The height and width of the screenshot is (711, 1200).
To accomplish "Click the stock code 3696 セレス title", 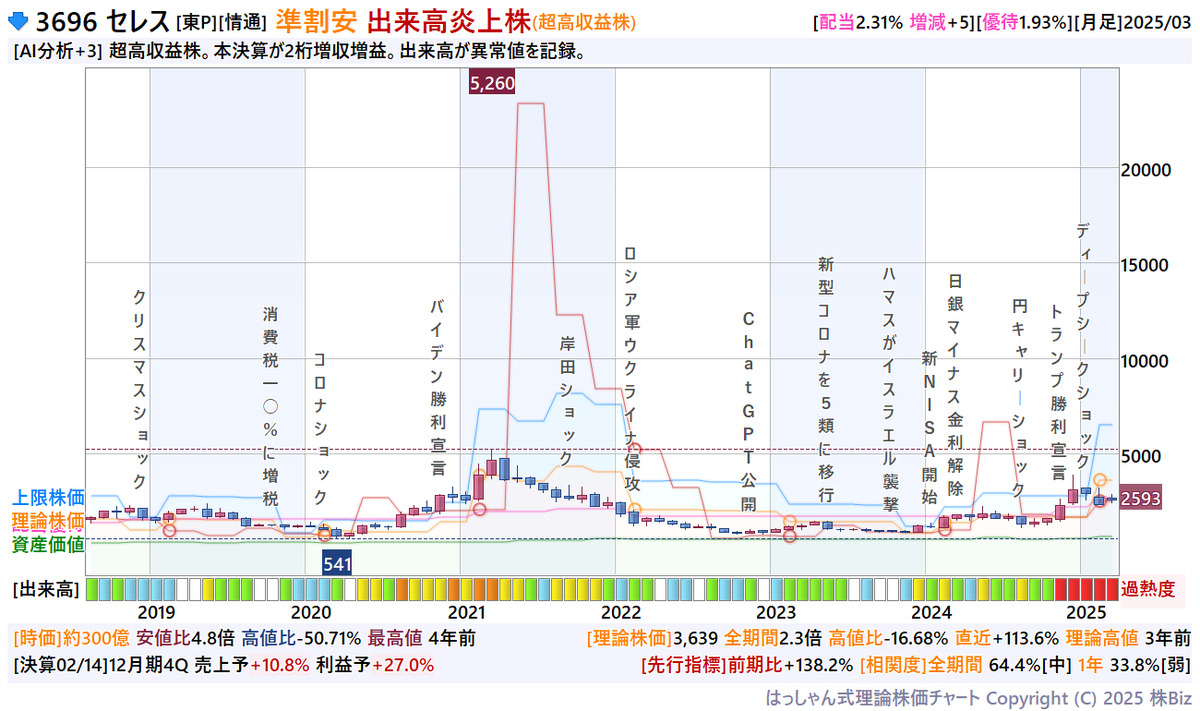I will (102, 21).
